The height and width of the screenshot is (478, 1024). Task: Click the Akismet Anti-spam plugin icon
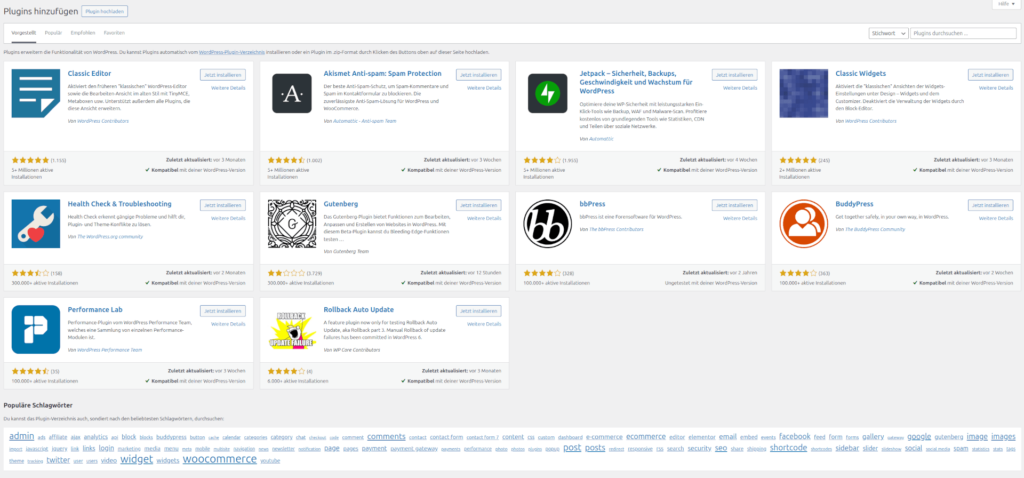tap(292, 93)
